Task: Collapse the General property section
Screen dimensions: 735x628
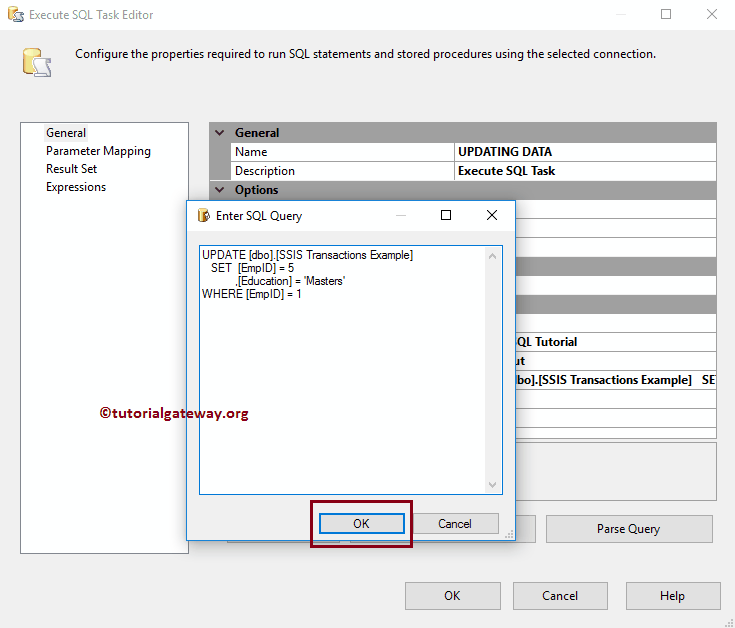Action: point(219,133)
